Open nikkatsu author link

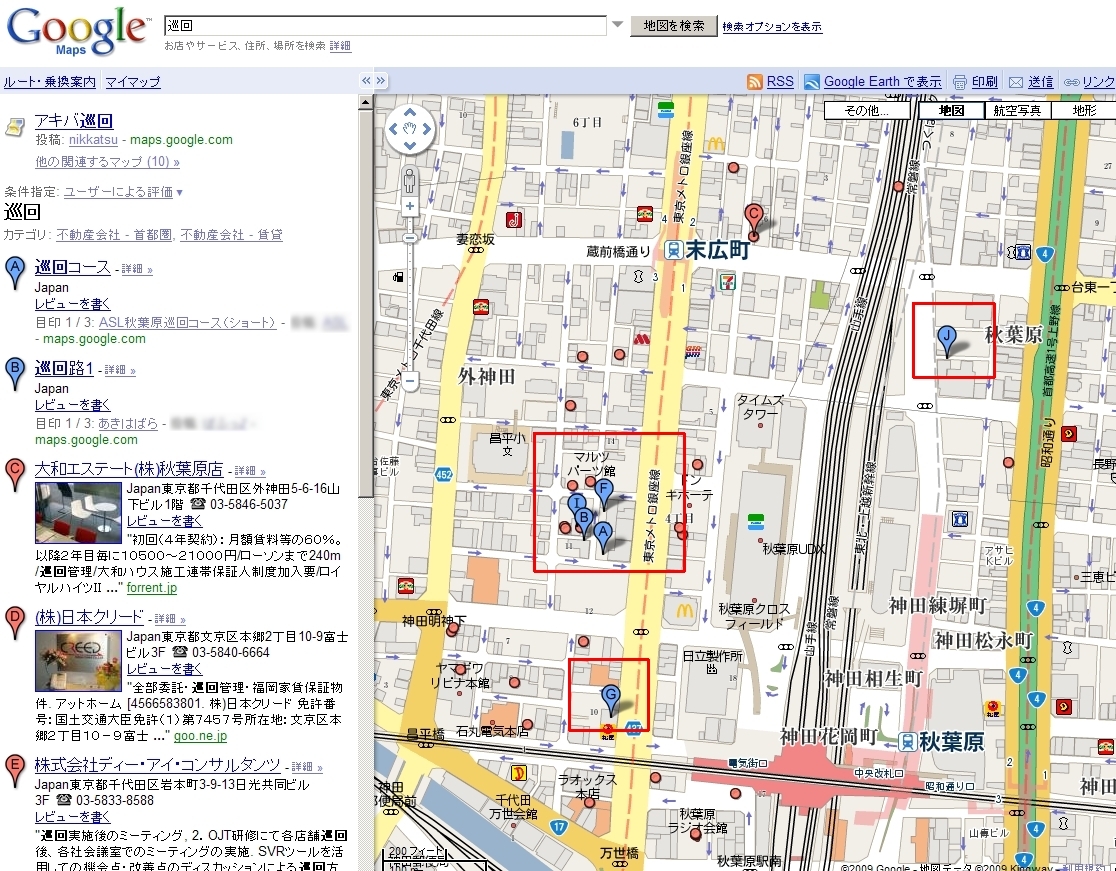(93, 139)
